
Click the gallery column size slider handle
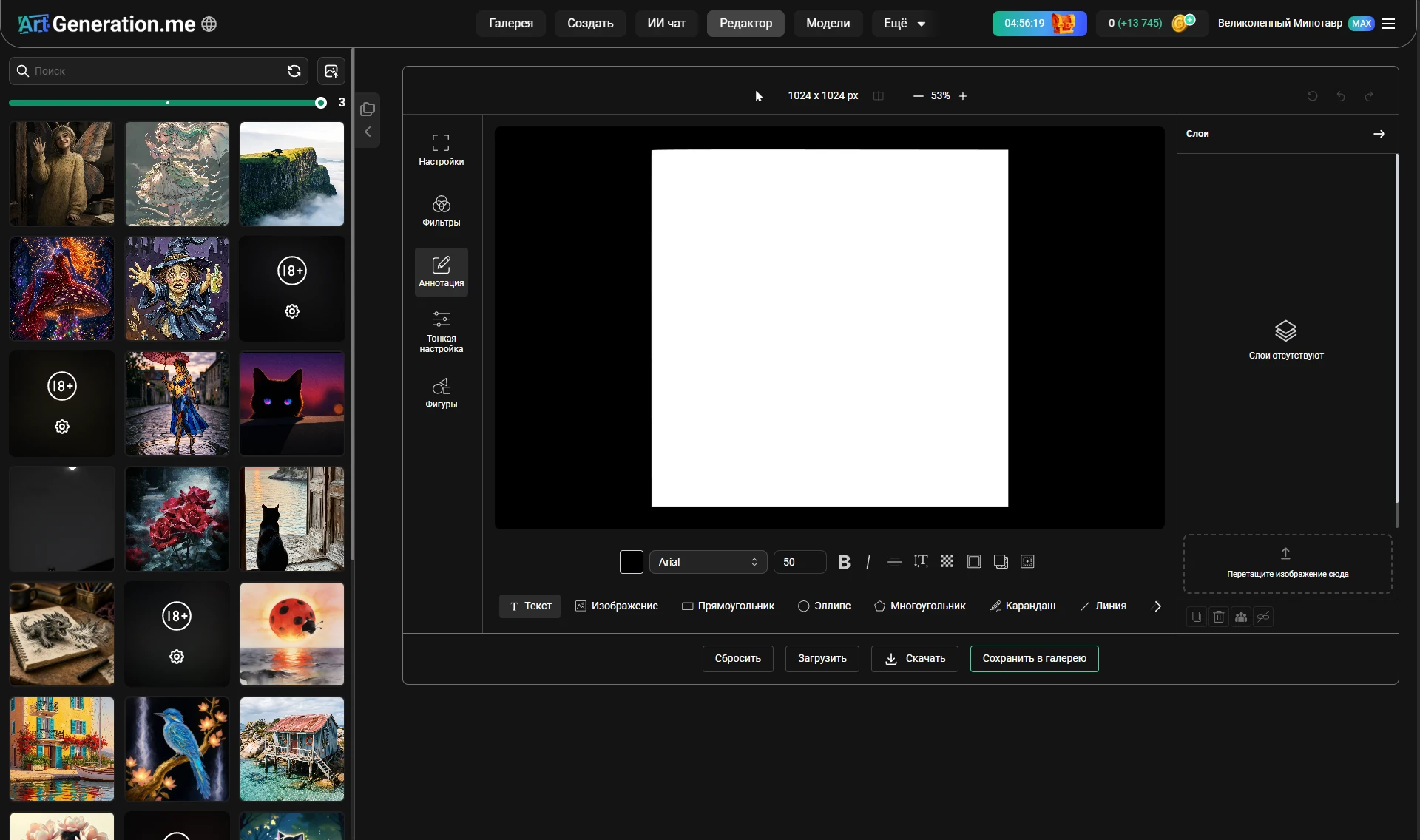coord(321,103)
